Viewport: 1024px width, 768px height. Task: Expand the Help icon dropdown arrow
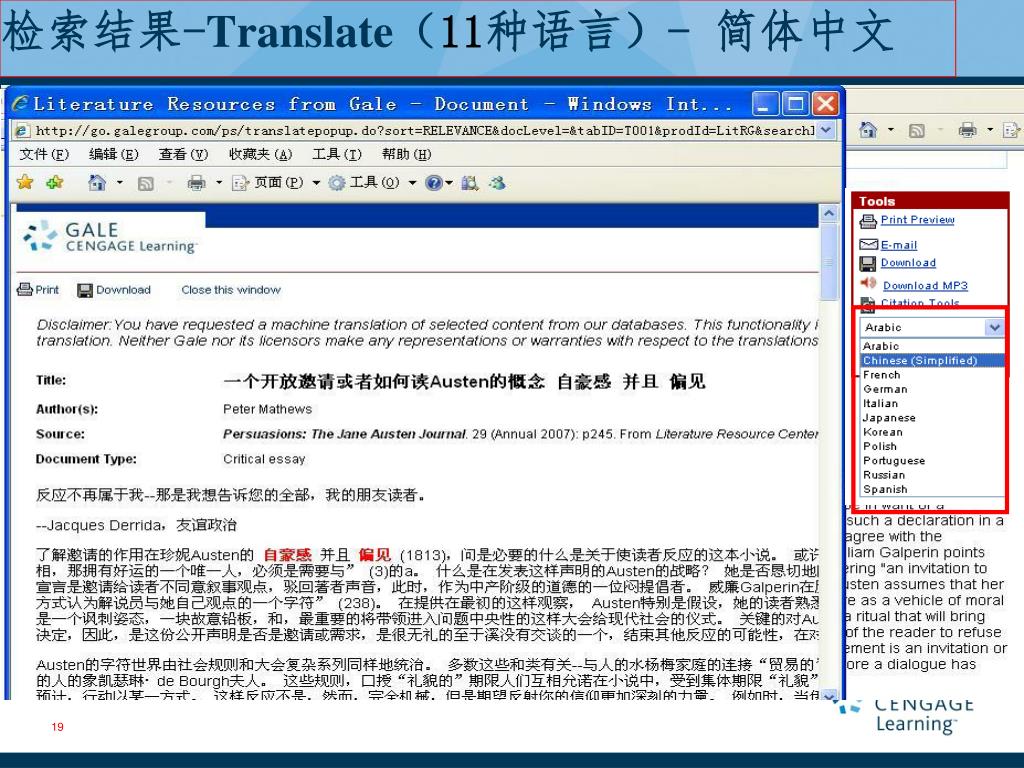449,183
